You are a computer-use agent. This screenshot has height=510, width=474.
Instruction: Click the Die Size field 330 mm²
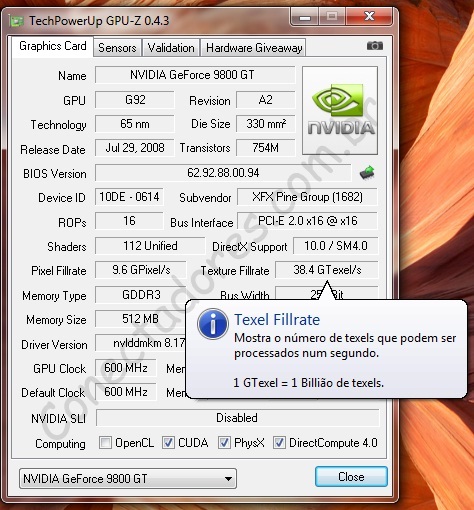(x=266, y=124)
